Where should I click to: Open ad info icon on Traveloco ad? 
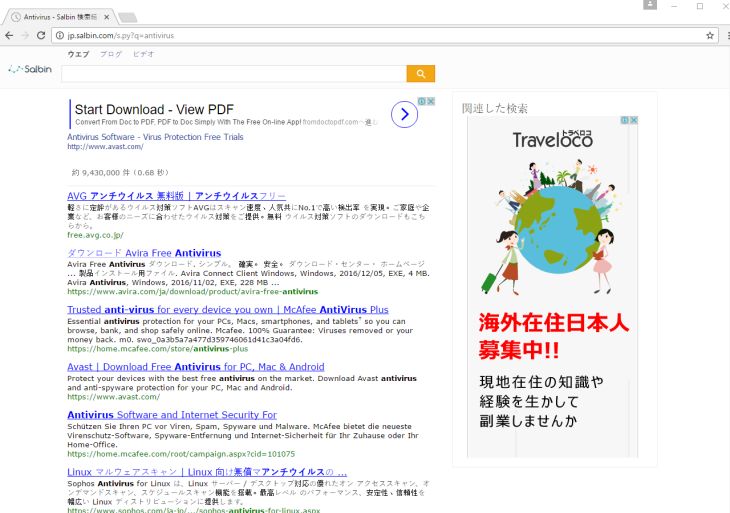click(625, 120)
